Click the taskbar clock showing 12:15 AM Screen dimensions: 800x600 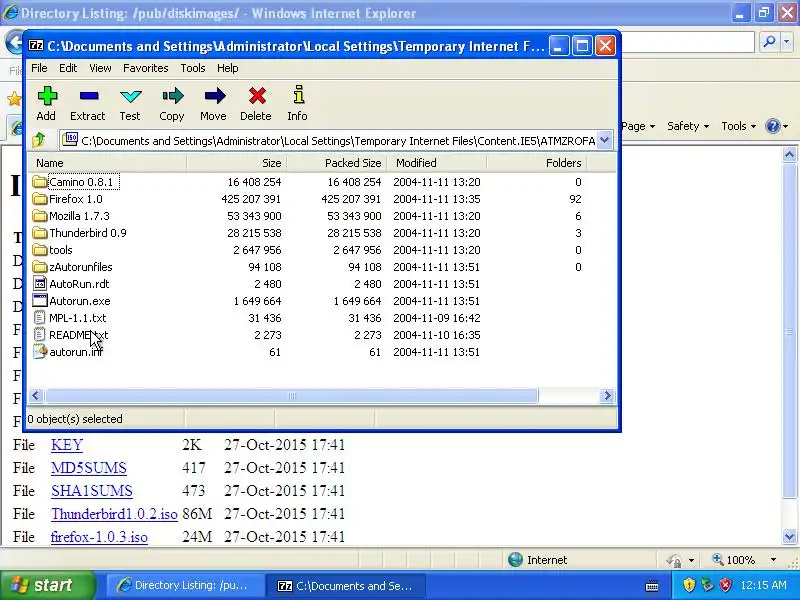point(763,585)
